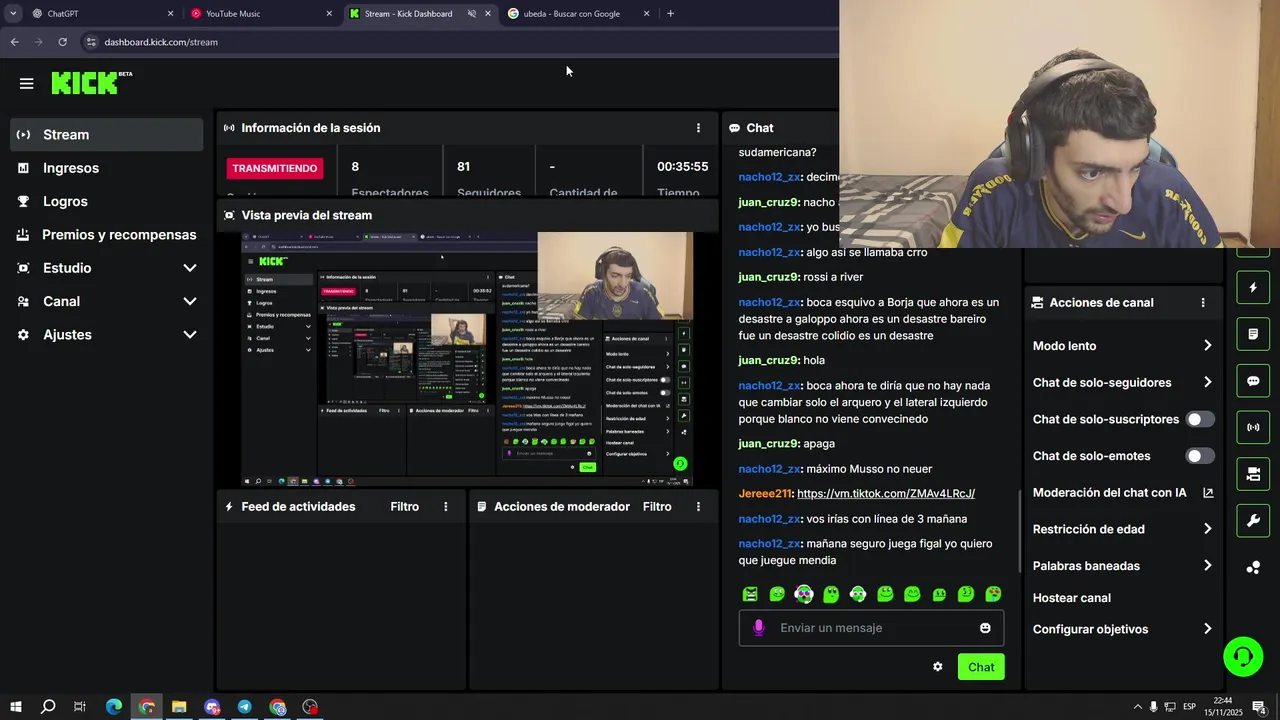Click the stream preview thumbnail
Image resolution: width=1280 pixels, height=720 pixels.
467,360
